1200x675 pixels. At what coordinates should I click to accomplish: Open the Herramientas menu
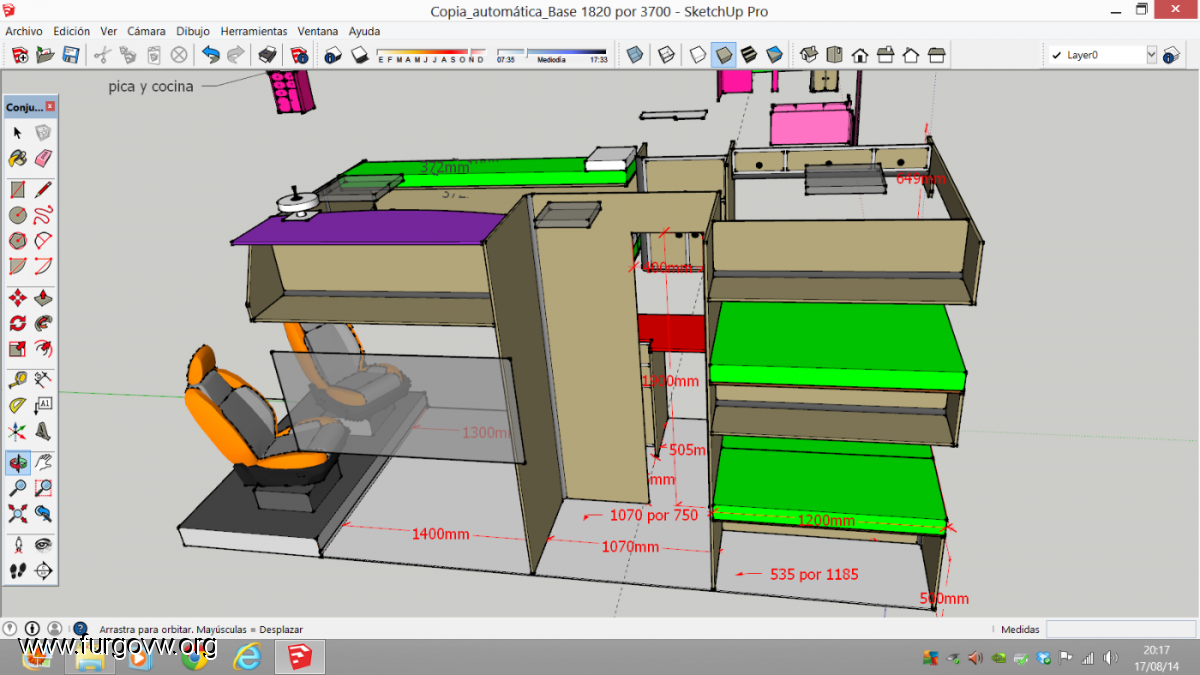[x=253, y=31]
